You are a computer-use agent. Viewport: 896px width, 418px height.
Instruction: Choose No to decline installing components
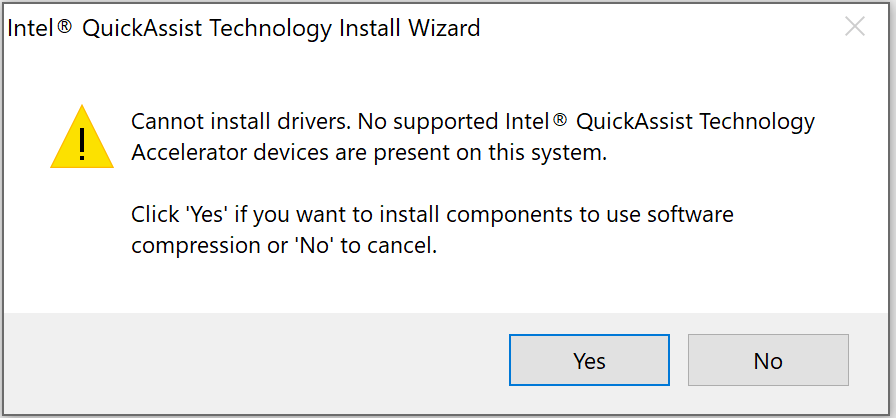(768, 360)
